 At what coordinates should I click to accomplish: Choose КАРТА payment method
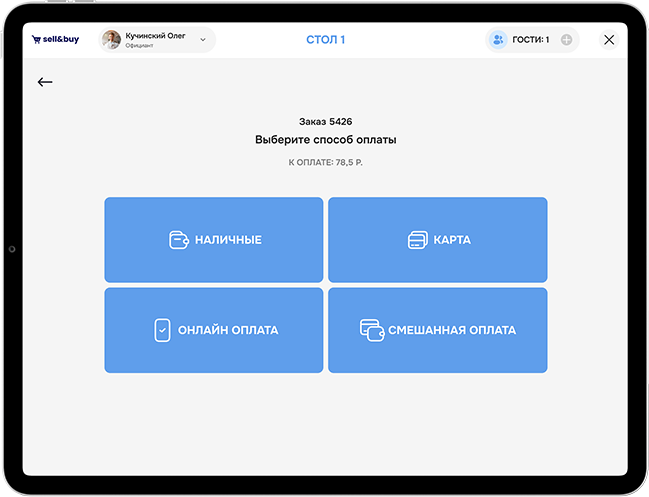click(x=437, y=240)
